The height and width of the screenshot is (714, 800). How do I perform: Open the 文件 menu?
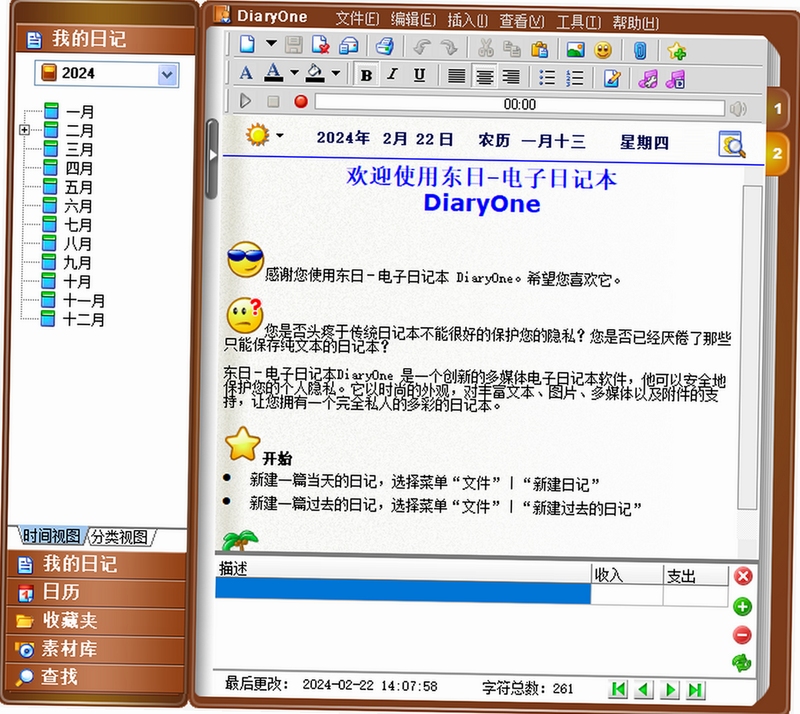[x=357, y=19]
